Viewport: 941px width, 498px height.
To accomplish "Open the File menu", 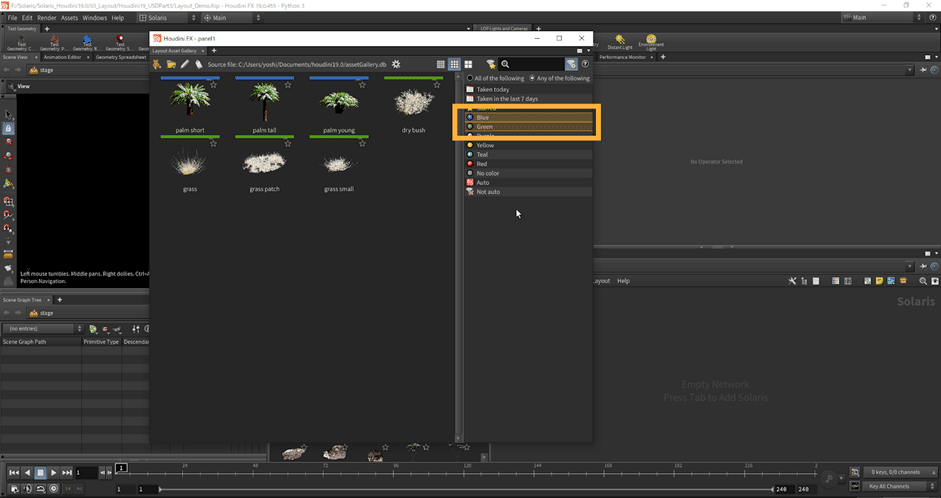I will pyautogui.click(x=12, y=18).
